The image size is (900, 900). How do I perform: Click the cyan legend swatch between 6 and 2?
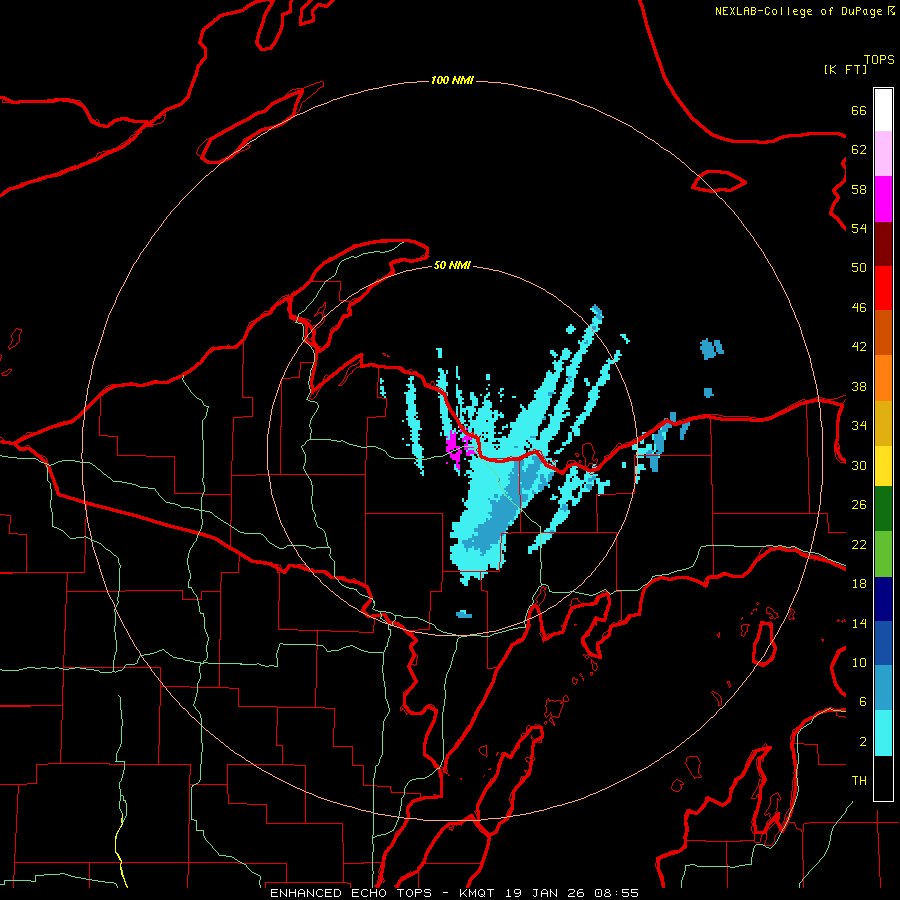pyautogui.click(x=883, y=733)
